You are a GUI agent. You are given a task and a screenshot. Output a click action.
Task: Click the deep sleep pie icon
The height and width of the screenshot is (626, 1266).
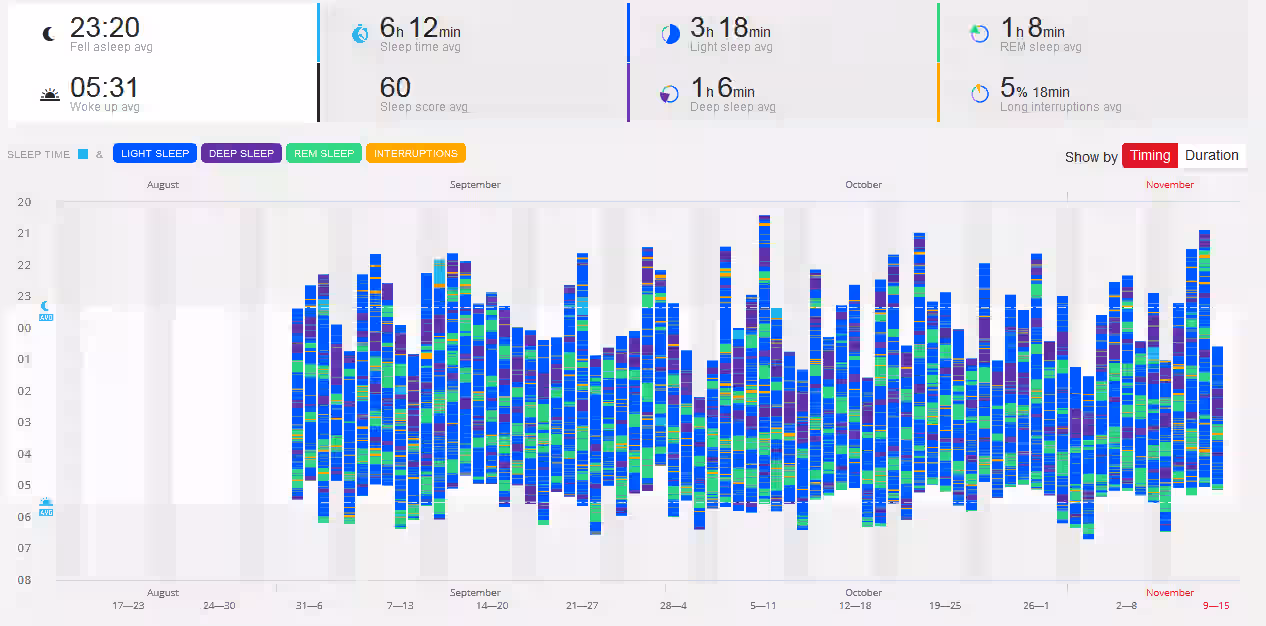tap(669, 94)
